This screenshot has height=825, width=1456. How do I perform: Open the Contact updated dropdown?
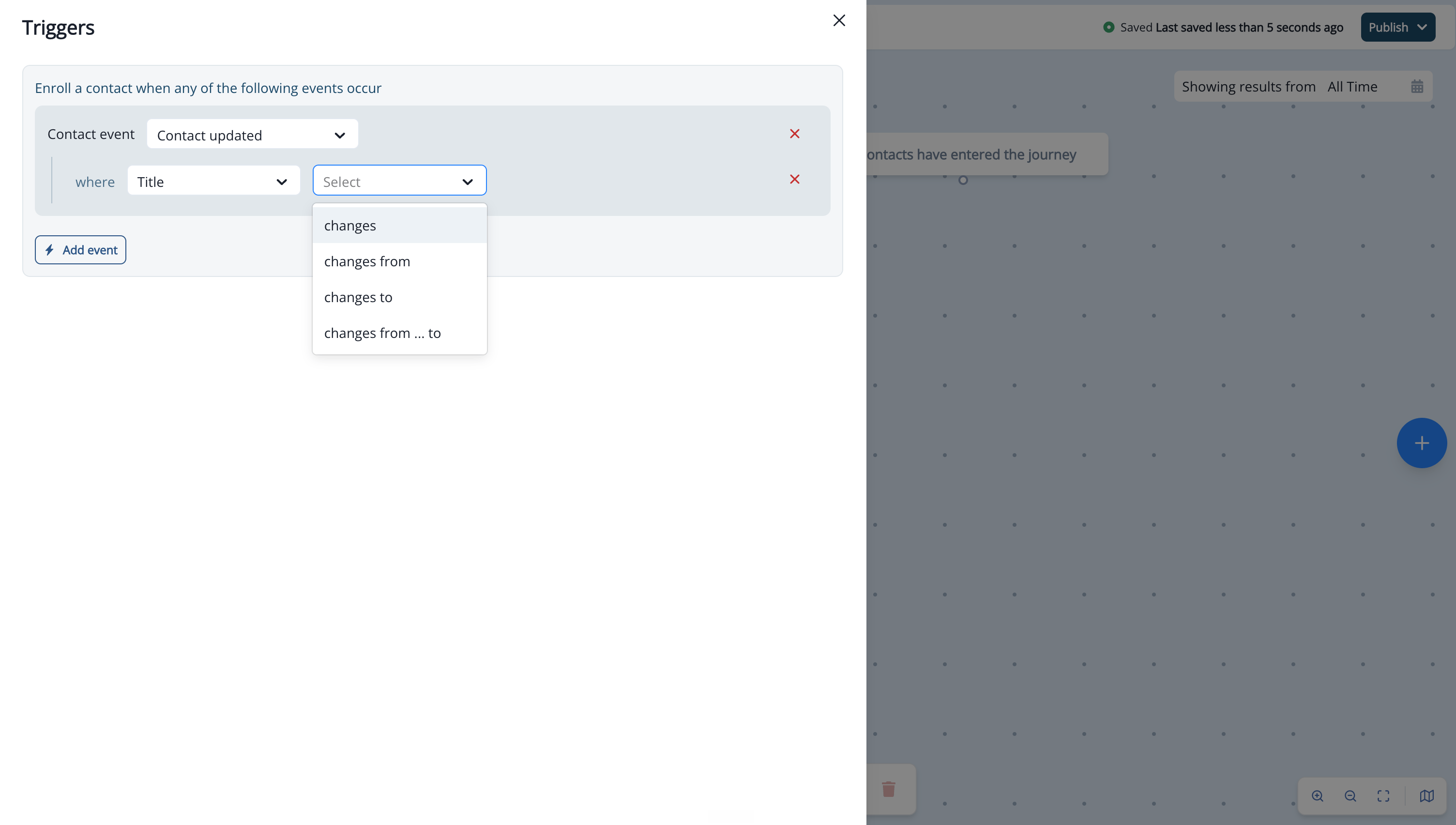pyautogui.click(x=252, y=134)
